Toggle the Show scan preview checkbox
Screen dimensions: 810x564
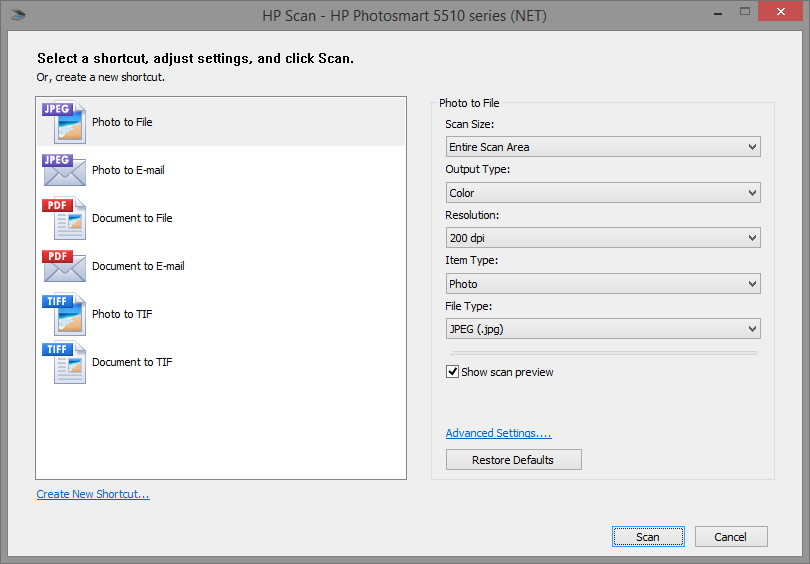coord(453,372)
